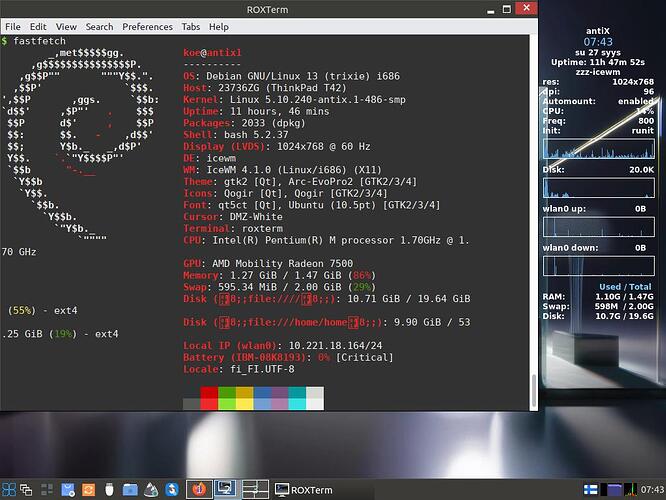Click the '23736ZG (ThinkPad T42)' host text
Image resolution: width=666 pixels, height=500 pixels.
[x=282, y=88]
